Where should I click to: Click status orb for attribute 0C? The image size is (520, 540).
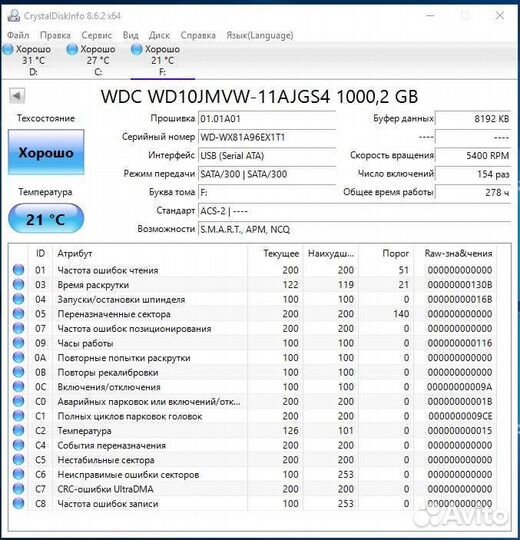19,387
